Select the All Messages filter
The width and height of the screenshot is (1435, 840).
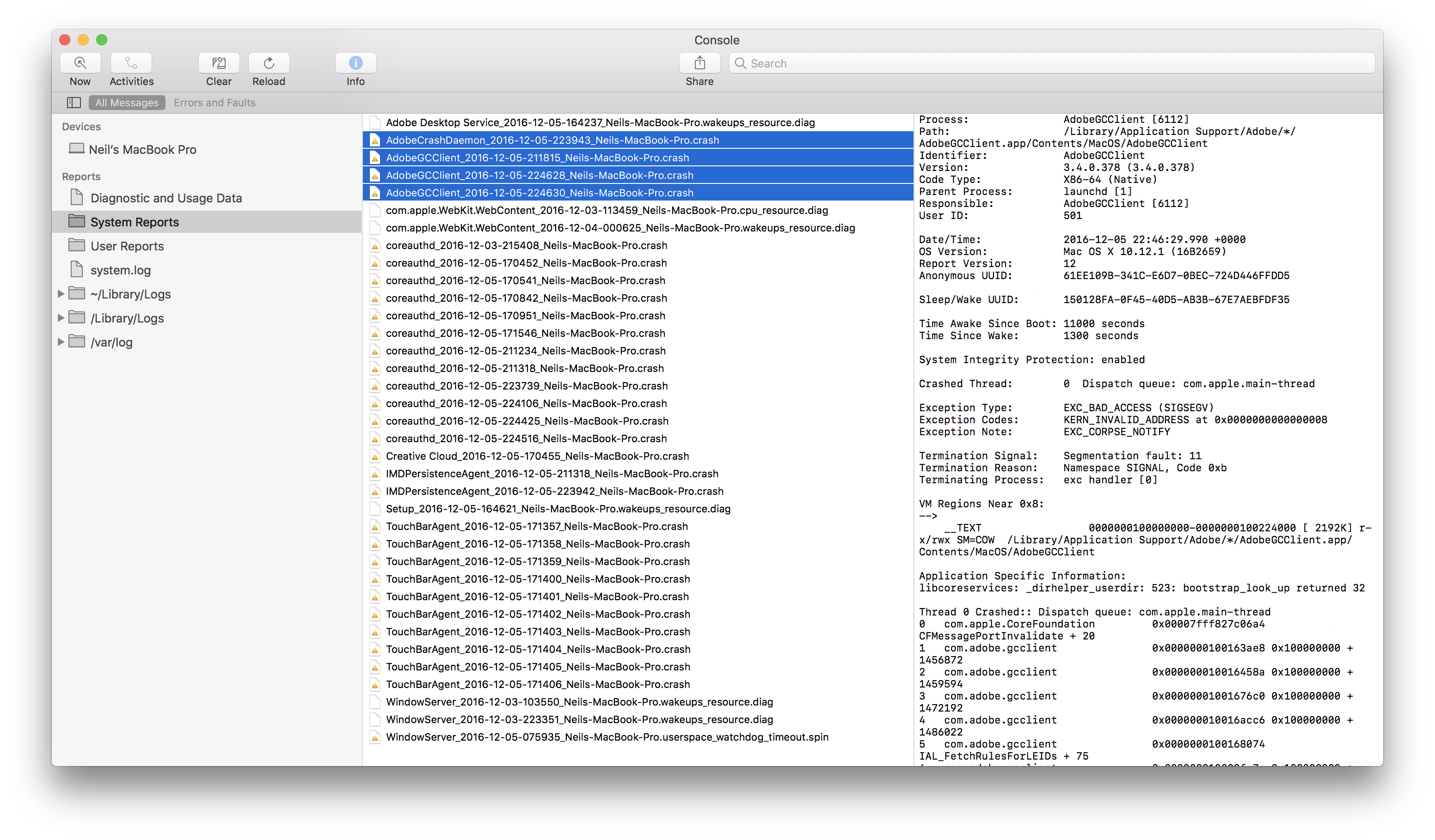coord(126,103)
